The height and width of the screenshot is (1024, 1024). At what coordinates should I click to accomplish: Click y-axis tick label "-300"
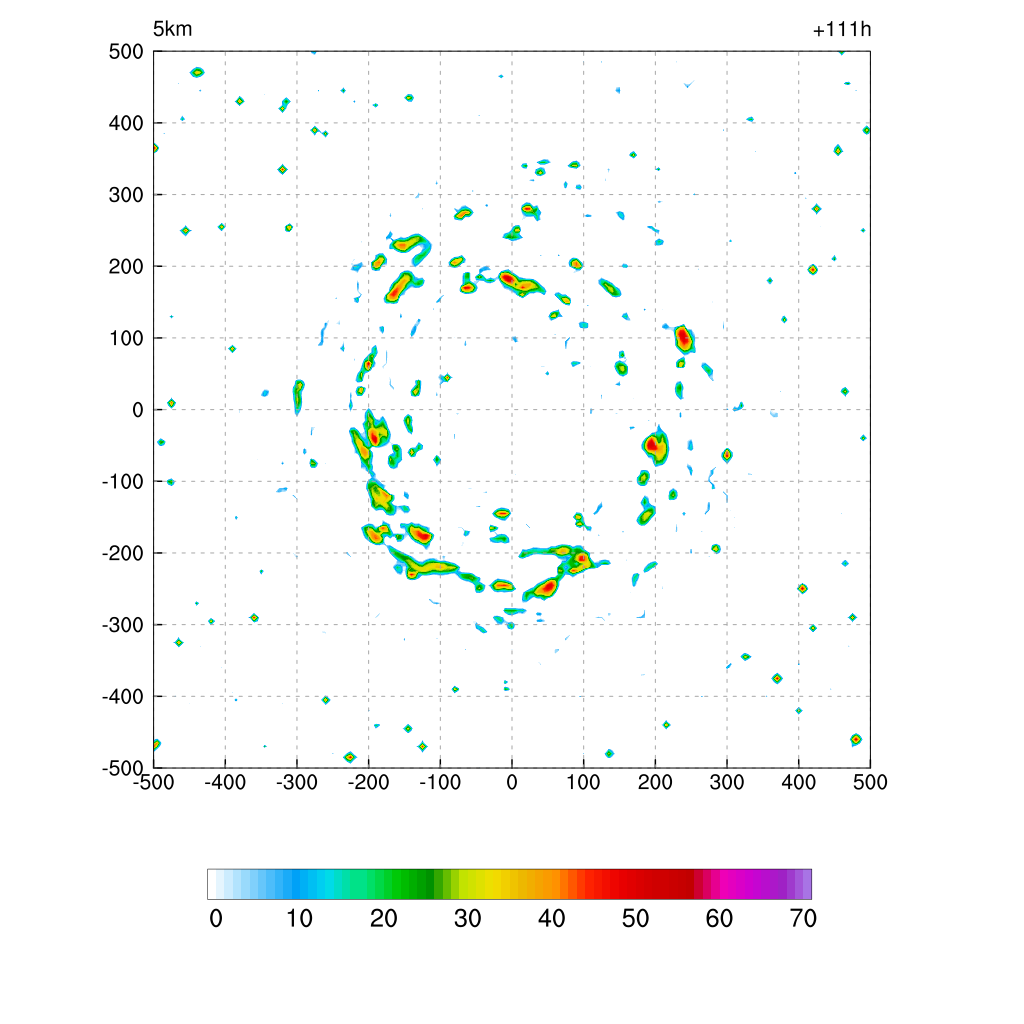pos(123,625)
